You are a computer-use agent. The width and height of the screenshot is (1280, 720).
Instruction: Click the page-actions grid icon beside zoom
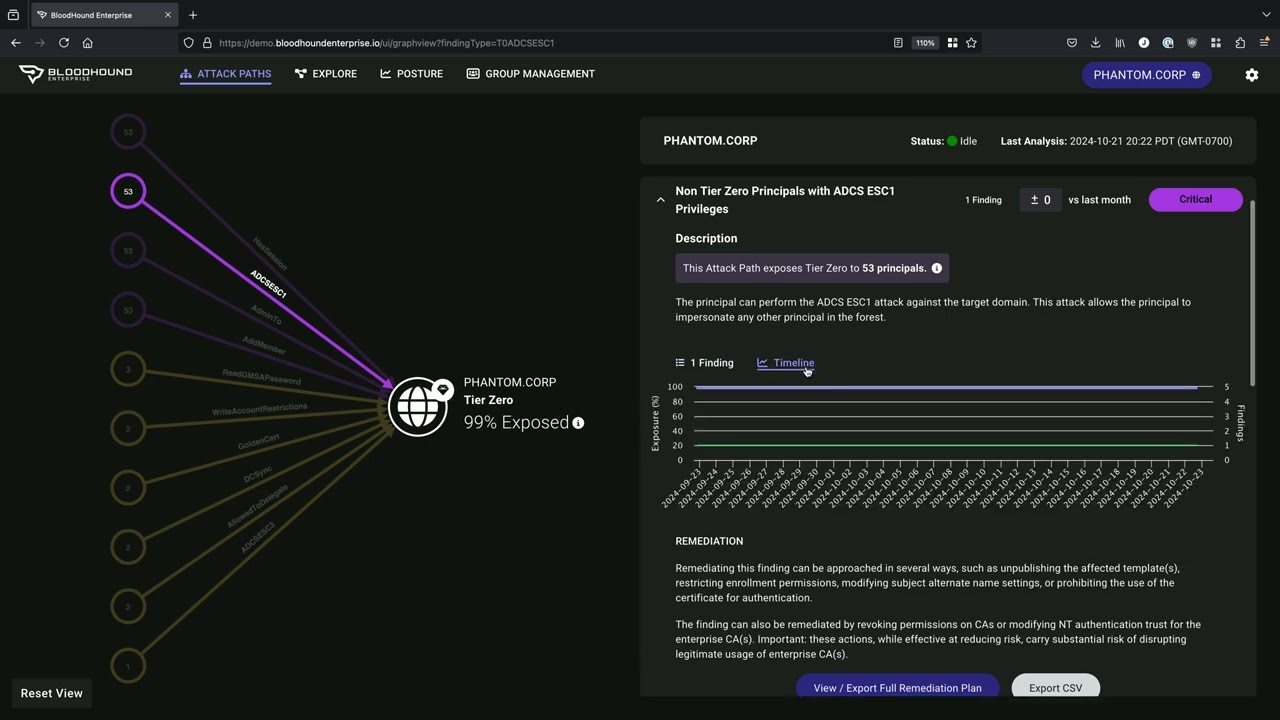tap(952, 43)
